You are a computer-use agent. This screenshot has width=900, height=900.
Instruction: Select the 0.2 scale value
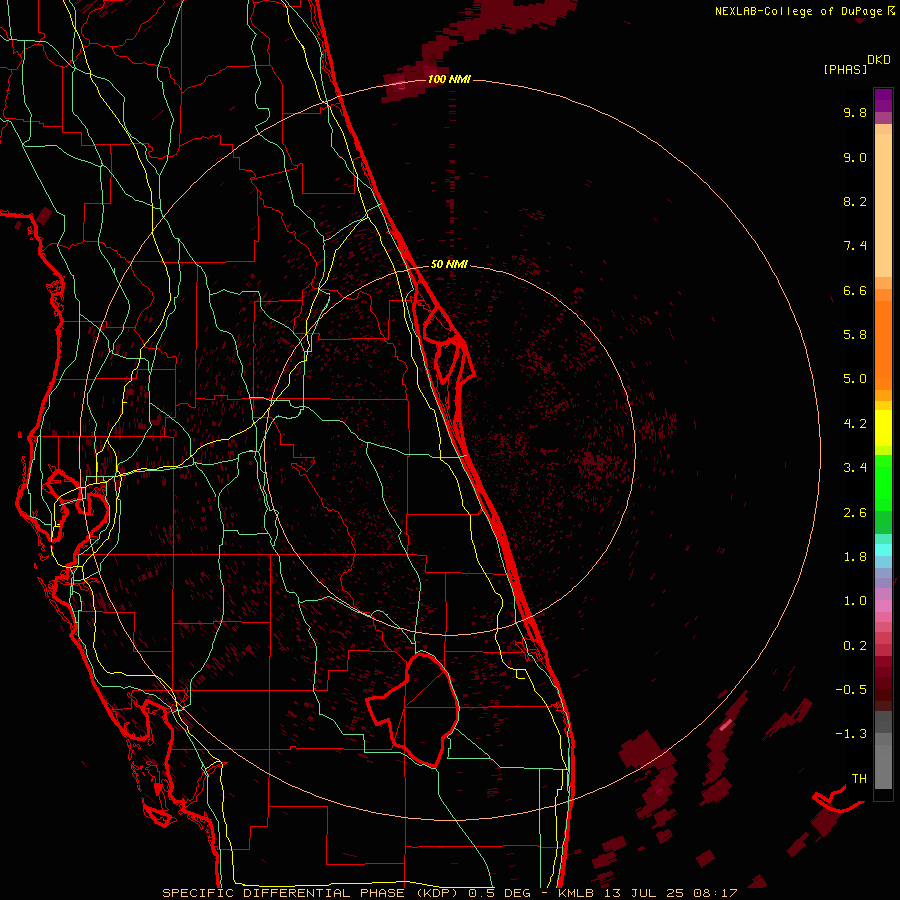click(x=855, y=646)
